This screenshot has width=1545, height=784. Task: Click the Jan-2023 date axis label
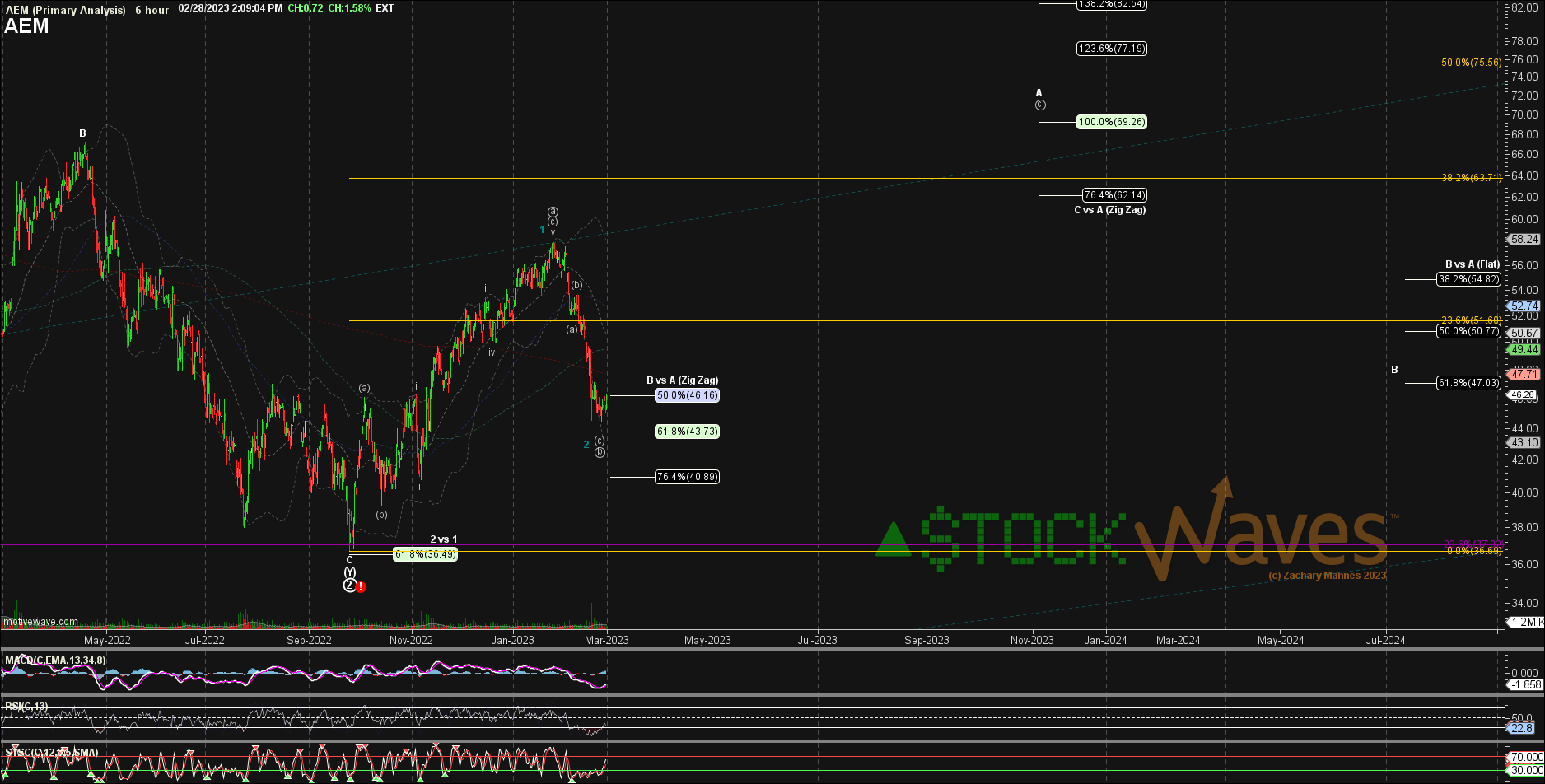pyautogui.click(x=512, y=640)
